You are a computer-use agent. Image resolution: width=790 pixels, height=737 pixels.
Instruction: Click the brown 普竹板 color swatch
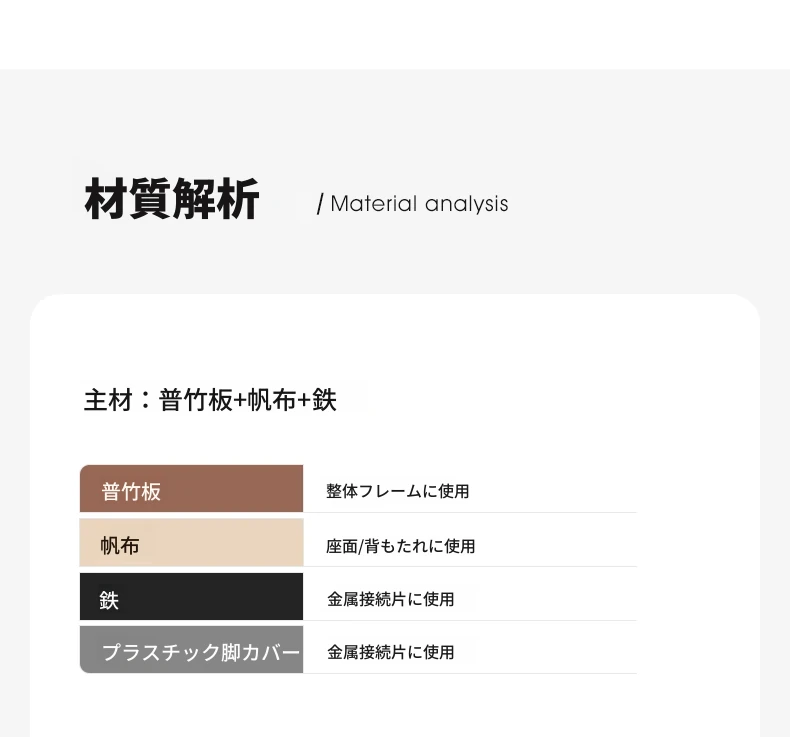click(191, 489)
